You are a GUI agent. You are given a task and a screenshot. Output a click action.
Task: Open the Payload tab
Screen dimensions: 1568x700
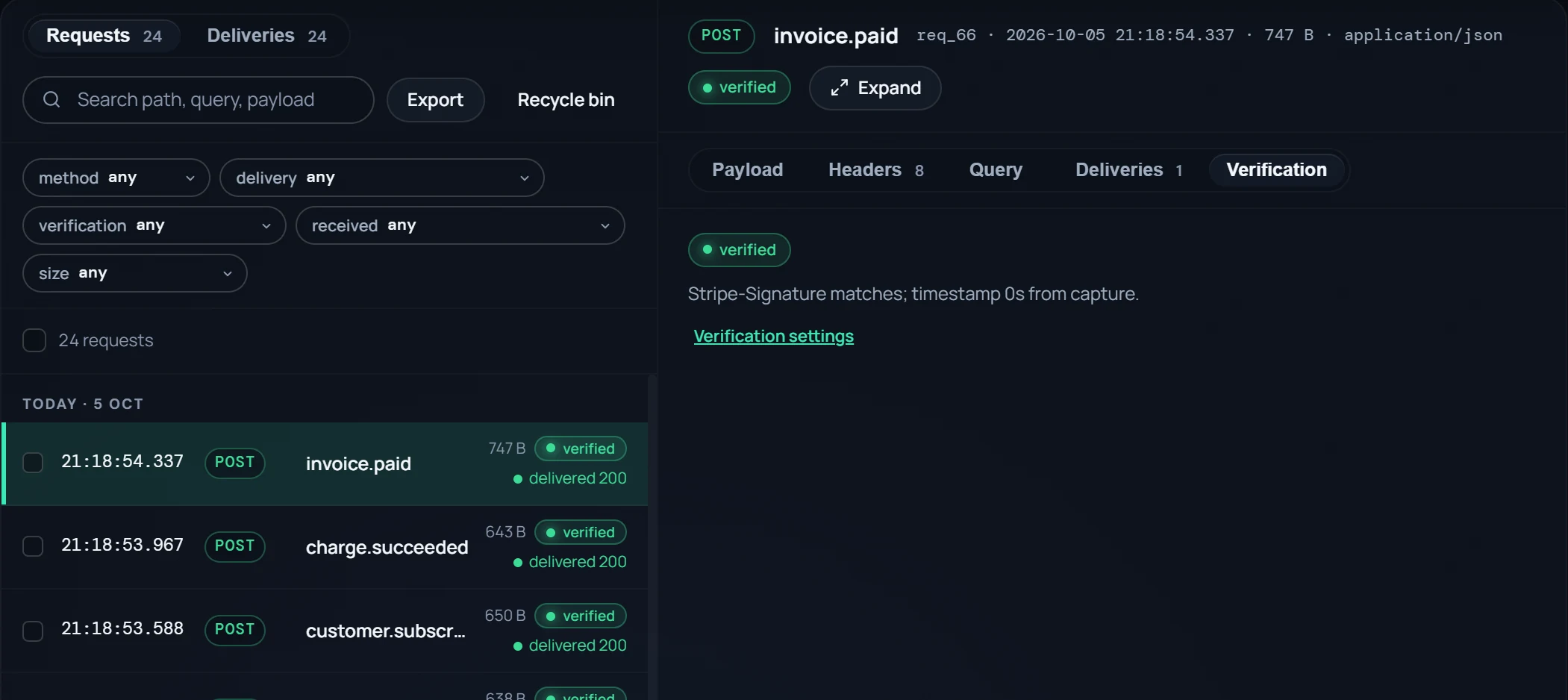click(x=747, y=170)
